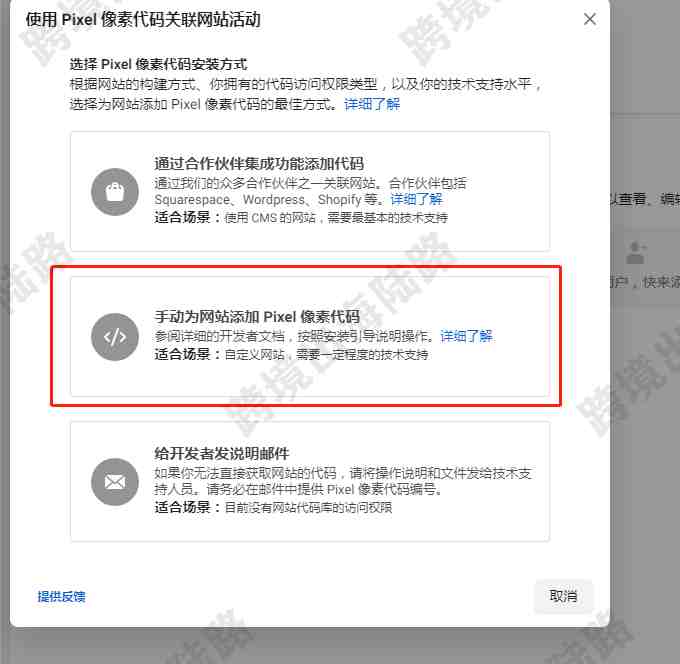Open 详细了解 link in manual install option

[466, 336]
